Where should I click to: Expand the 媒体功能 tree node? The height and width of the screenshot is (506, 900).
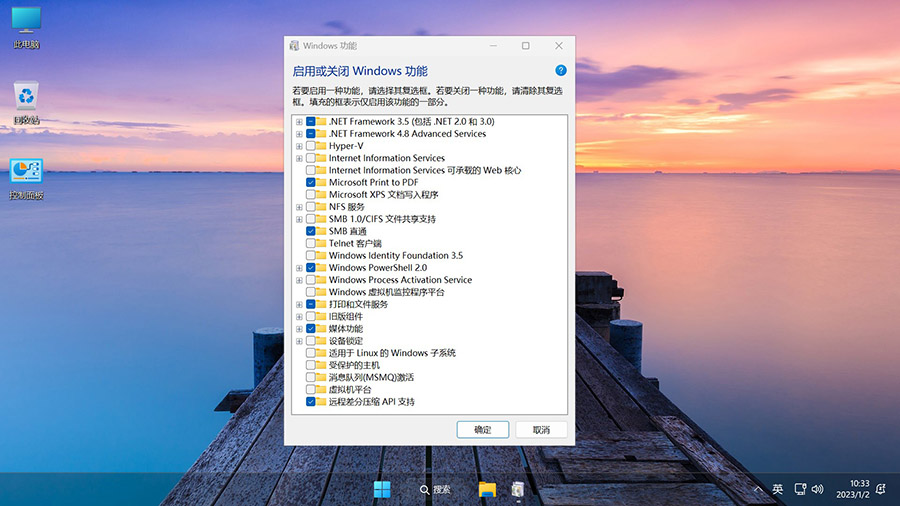click(x=299, y=329)
